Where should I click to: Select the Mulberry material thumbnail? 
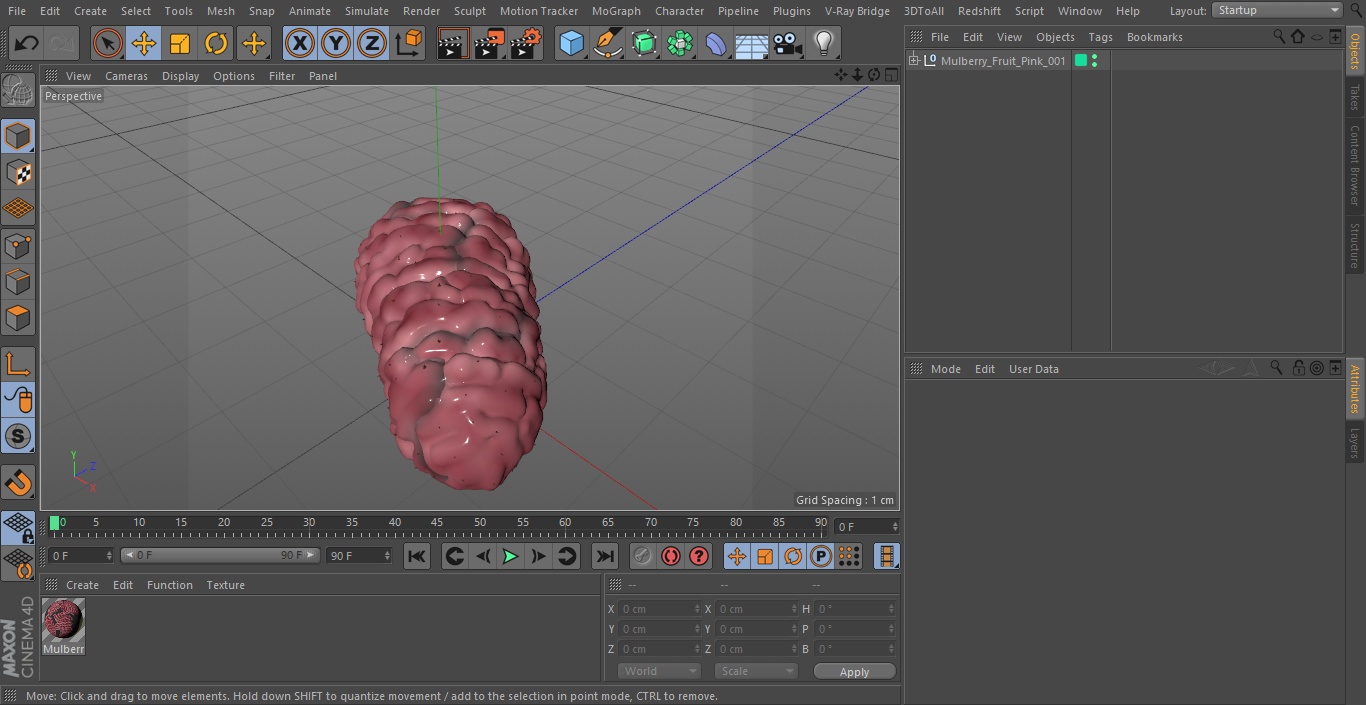tap(64, 621)
